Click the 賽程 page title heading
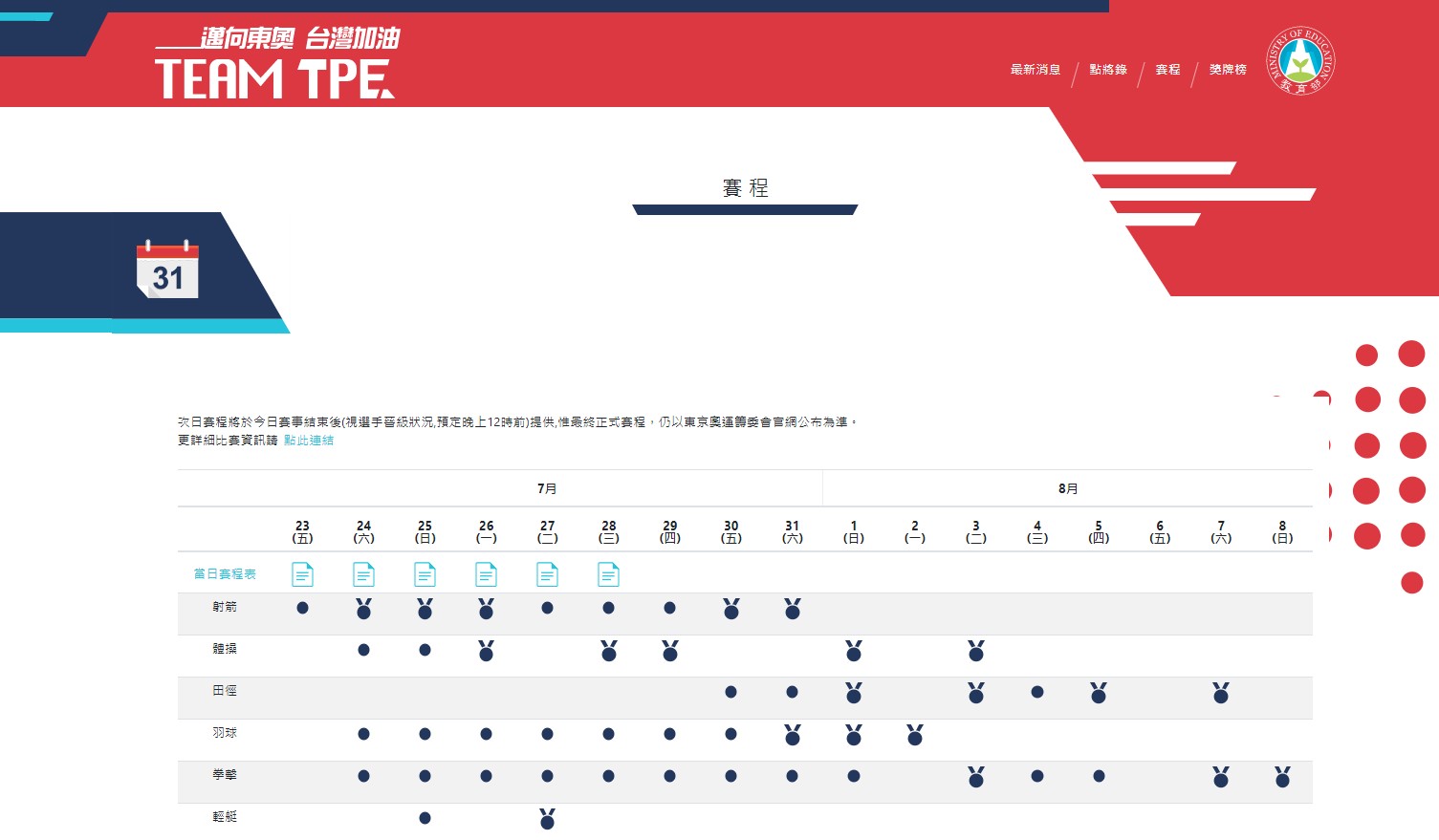The height and width of the screenshot is (840, 1439). pyautogui.click(x=746, y=188)
